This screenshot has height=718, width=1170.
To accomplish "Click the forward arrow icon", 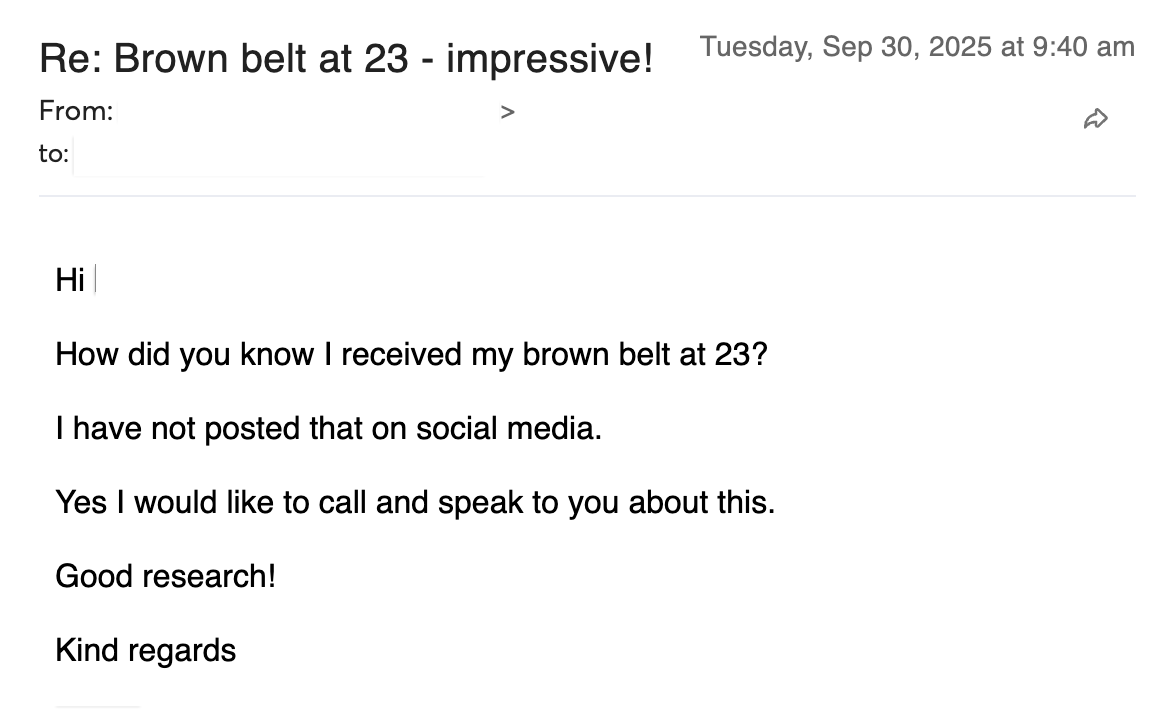I will (x=1095, y=119).
